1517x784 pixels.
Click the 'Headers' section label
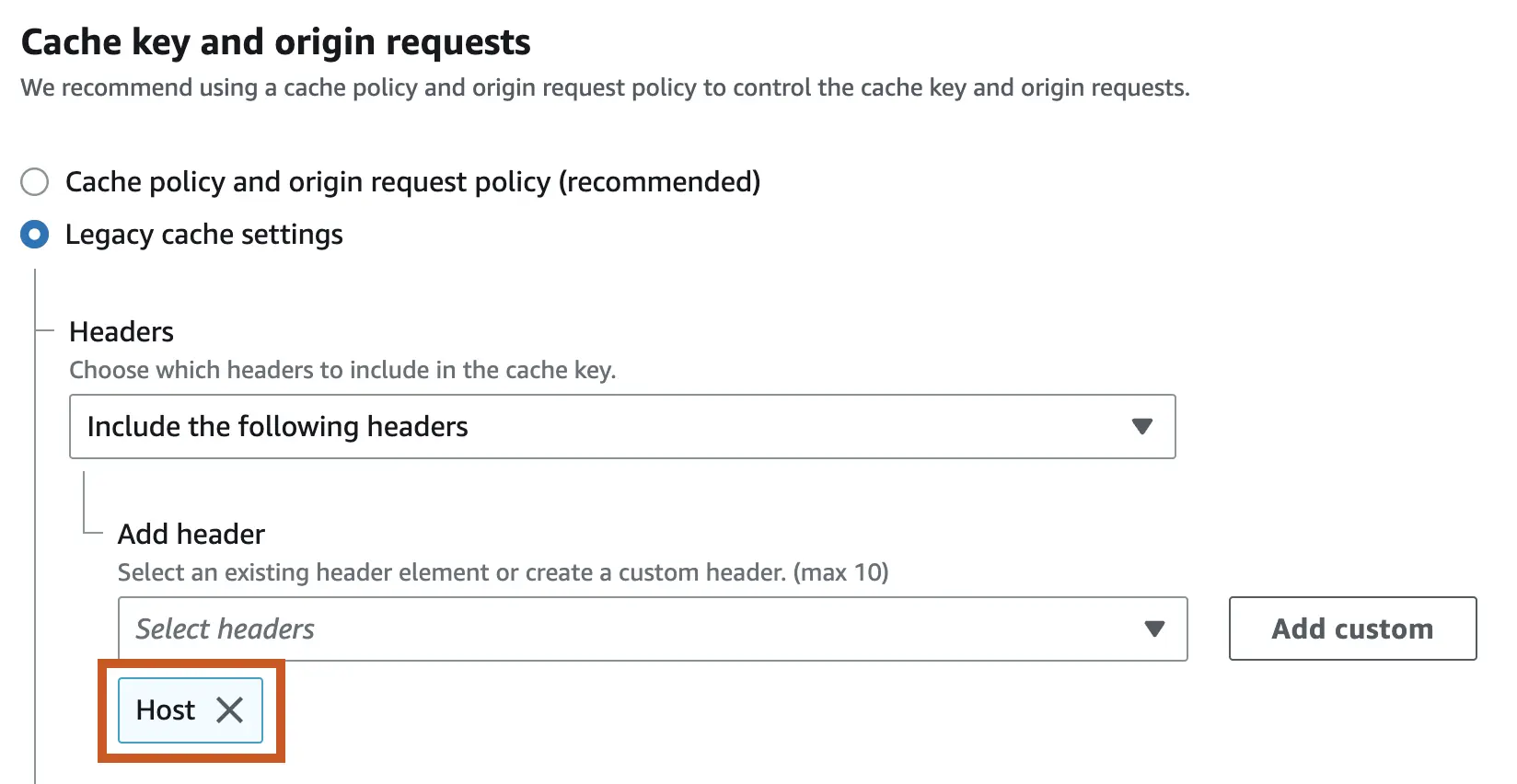coord(122,331)
